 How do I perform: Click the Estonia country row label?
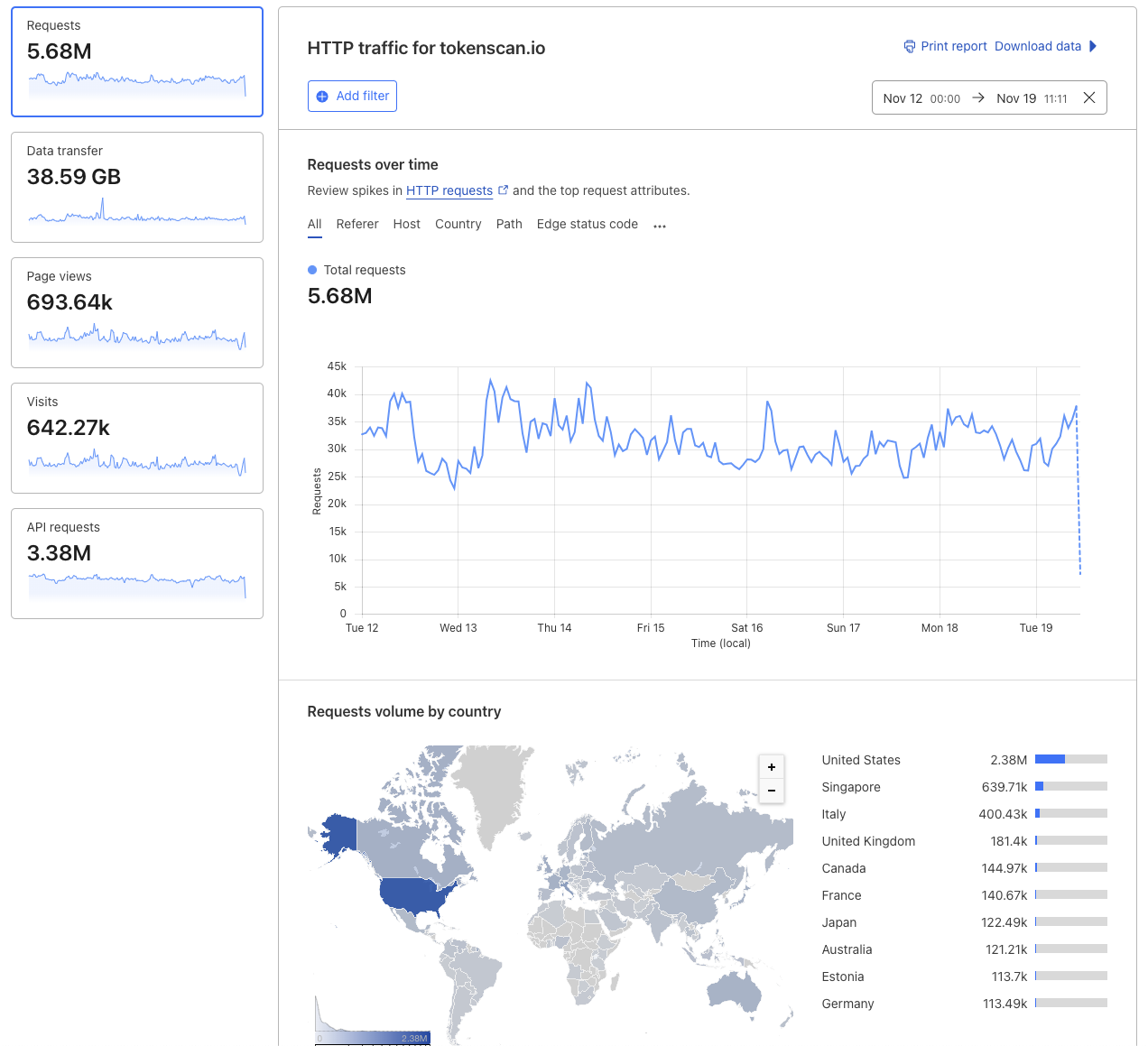coord(843,977)
